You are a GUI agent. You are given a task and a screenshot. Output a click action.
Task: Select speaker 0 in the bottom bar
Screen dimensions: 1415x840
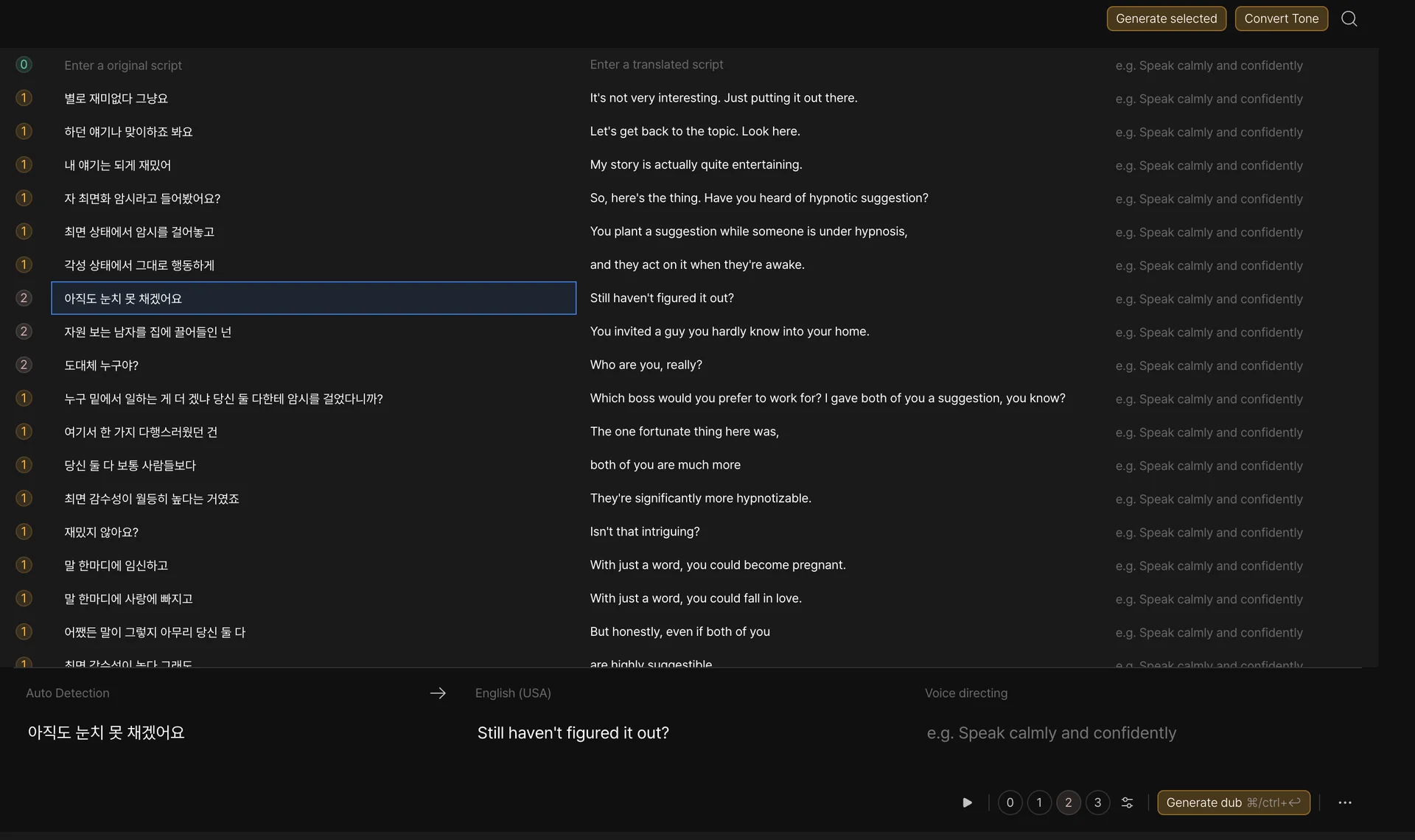click(1010, 802)
